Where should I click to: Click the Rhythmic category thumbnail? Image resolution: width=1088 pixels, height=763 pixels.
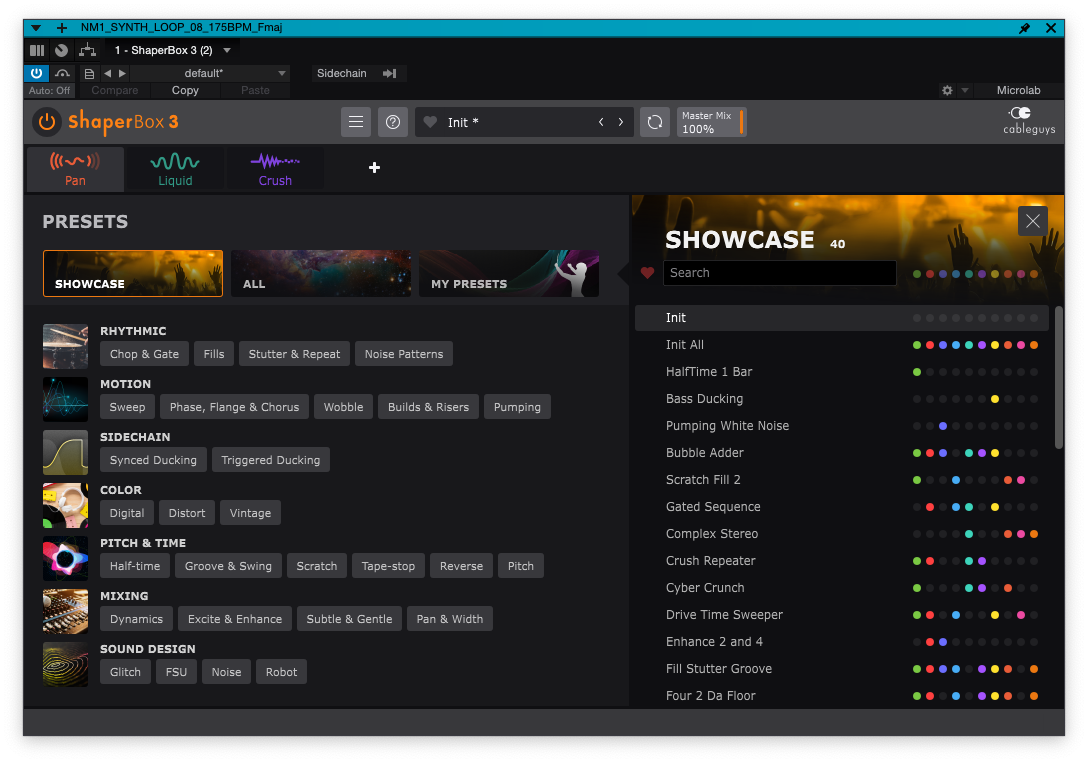pyautogui.click(x=65, y=346)
